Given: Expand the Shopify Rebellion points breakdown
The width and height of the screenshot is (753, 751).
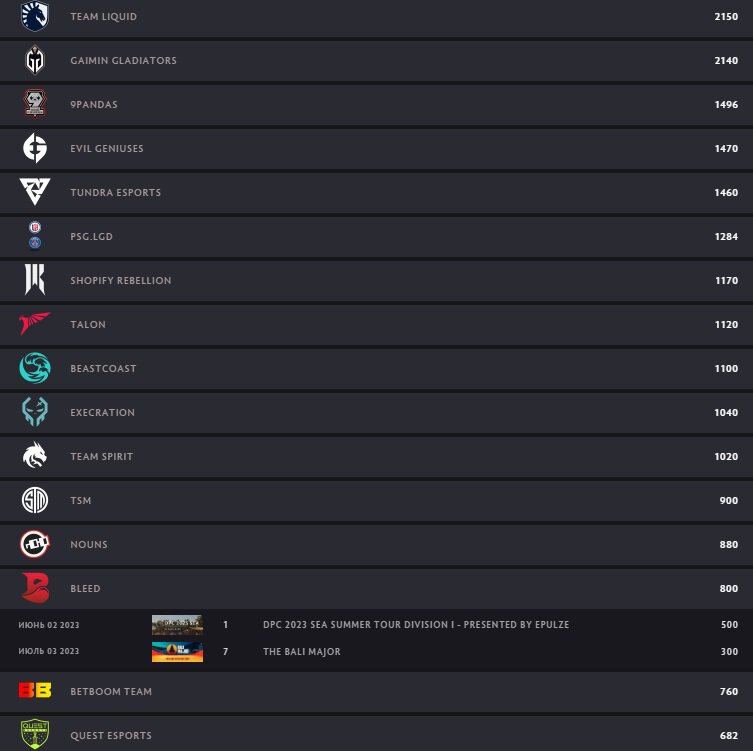Looking at the screenshot, I should pyautogui.click(x=376, y=280).
